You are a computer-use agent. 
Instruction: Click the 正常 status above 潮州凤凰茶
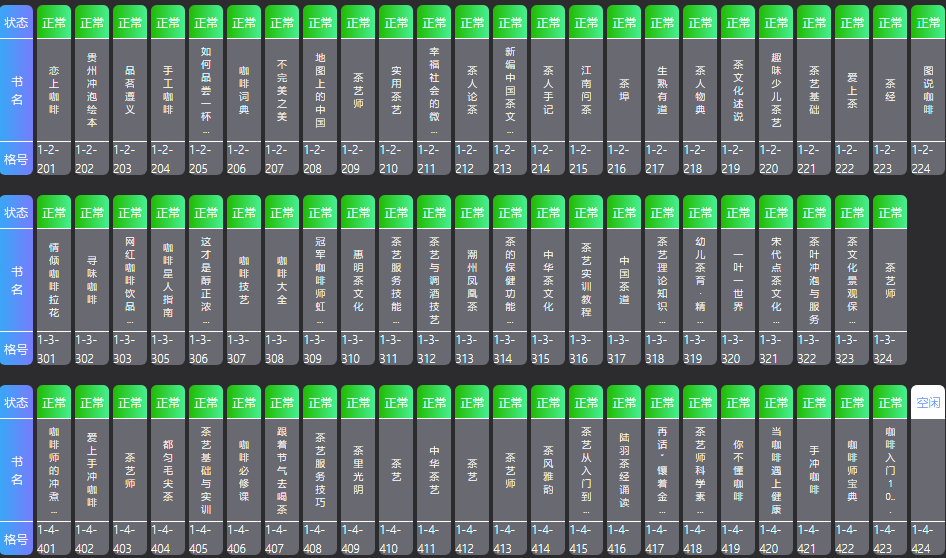[472, 212]
